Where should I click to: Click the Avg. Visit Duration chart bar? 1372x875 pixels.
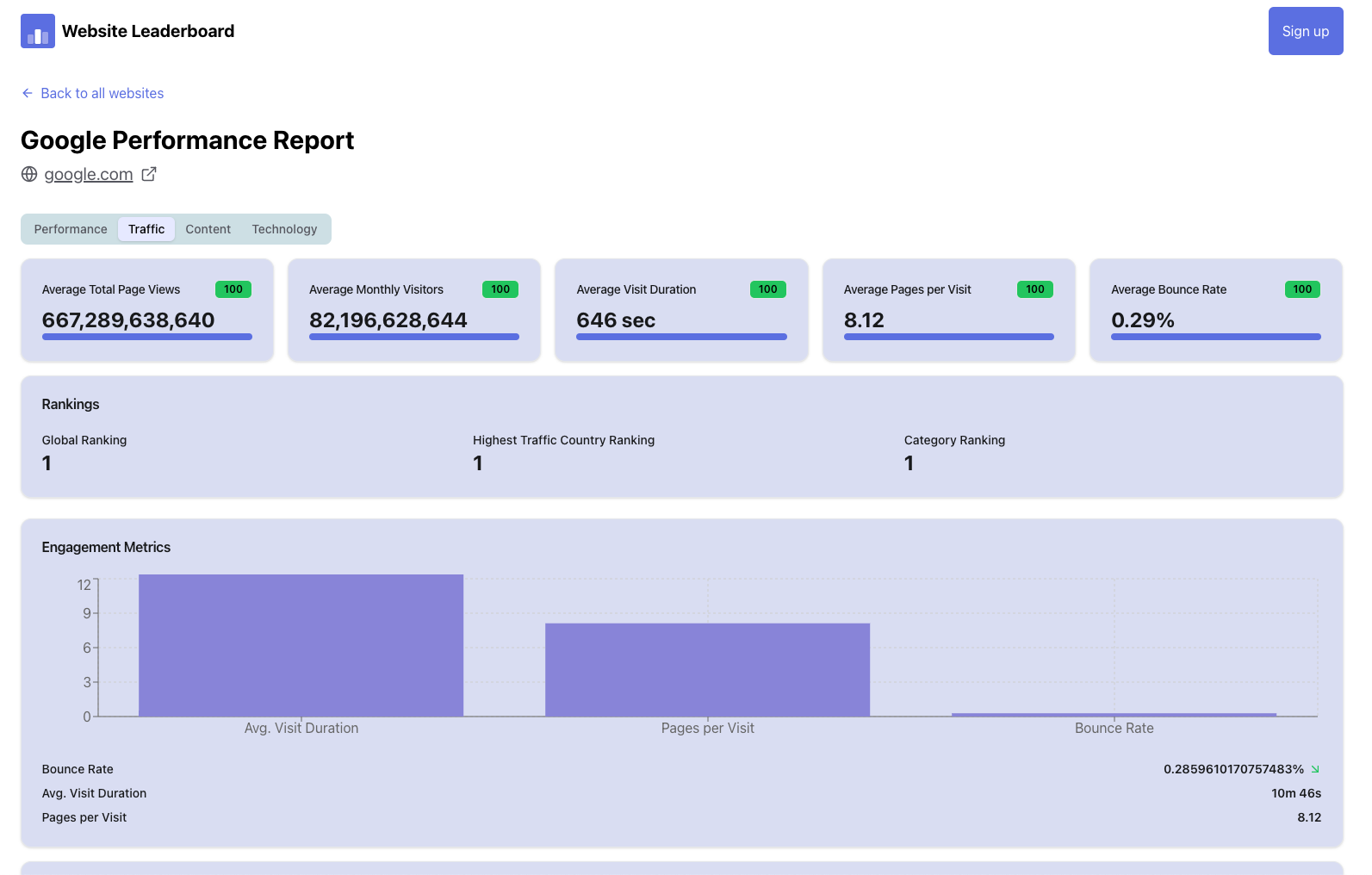pyautogui.click(x=301, y=645)
